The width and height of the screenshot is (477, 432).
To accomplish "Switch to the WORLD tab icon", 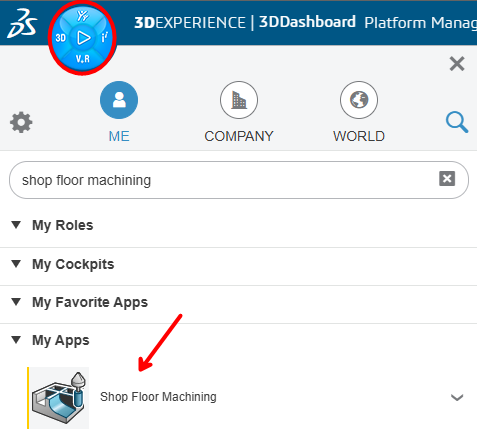I will click(x=359, y=100).
